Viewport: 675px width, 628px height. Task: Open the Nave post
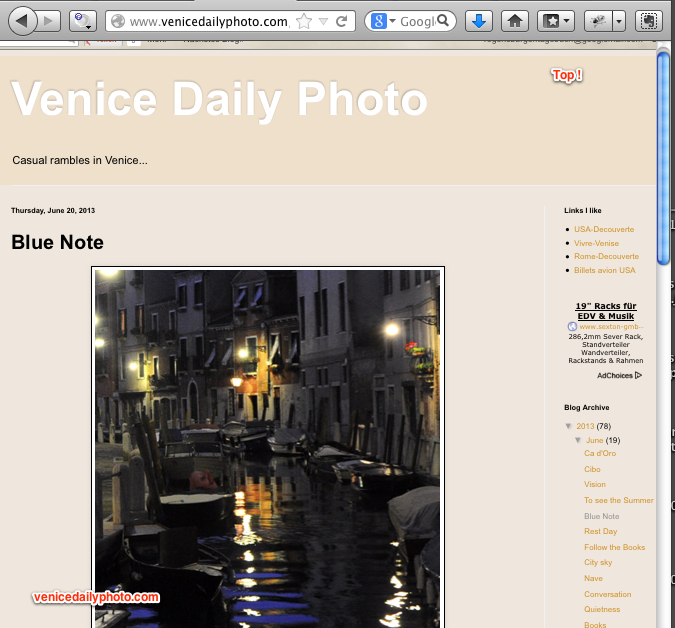point(593,578)
